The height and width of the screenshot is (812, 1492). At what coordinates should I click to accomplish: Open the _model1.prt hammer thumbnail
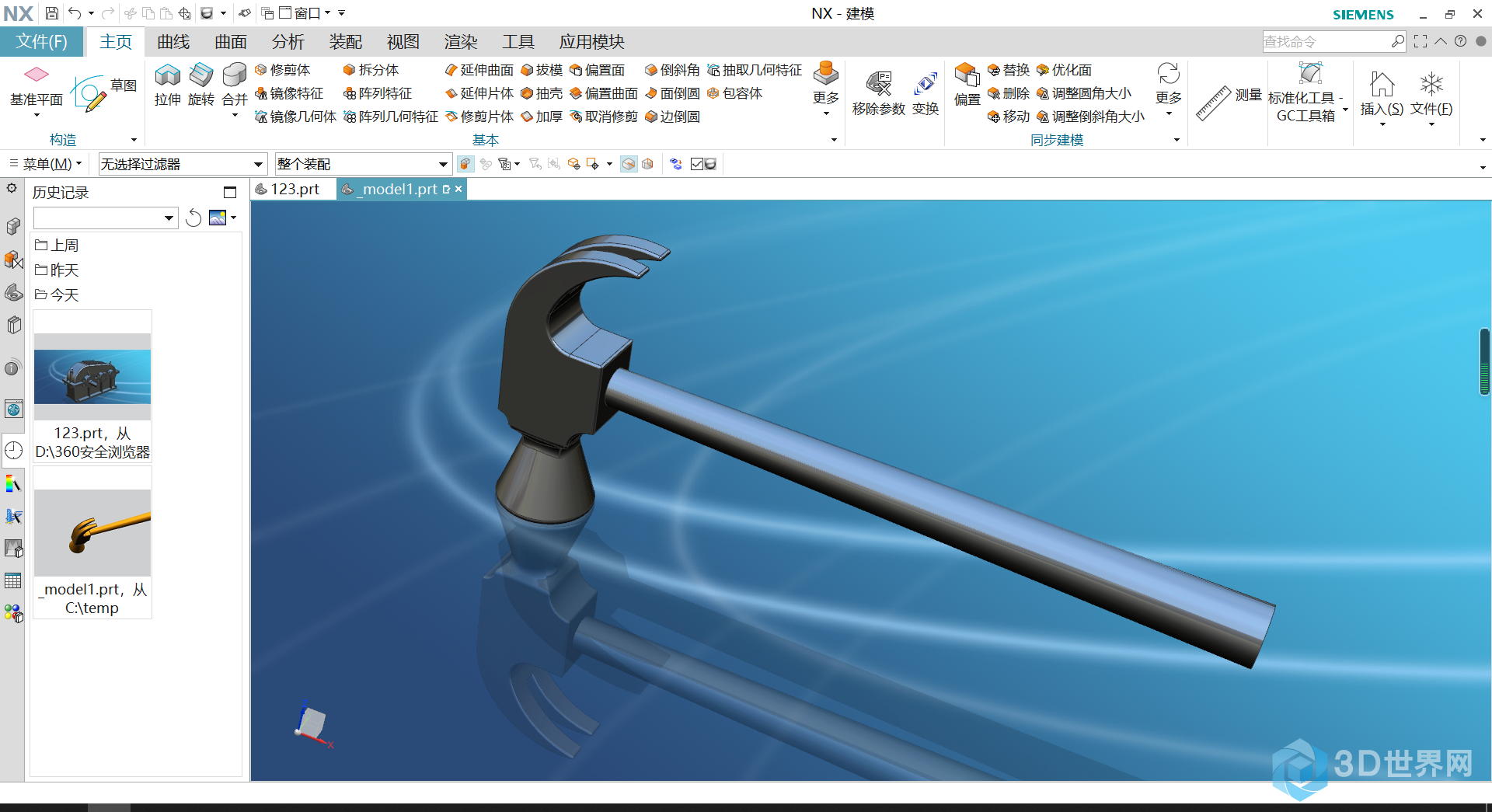coord(92,533)
